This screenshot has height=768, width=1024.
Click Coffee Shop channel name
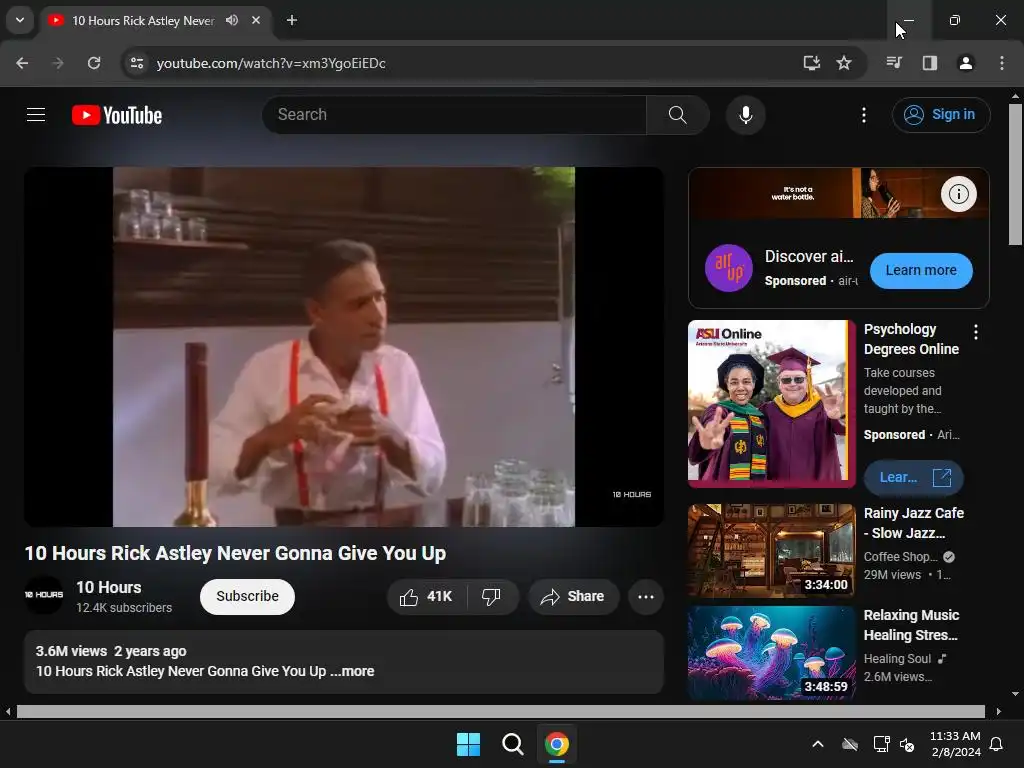pos(901,557)
